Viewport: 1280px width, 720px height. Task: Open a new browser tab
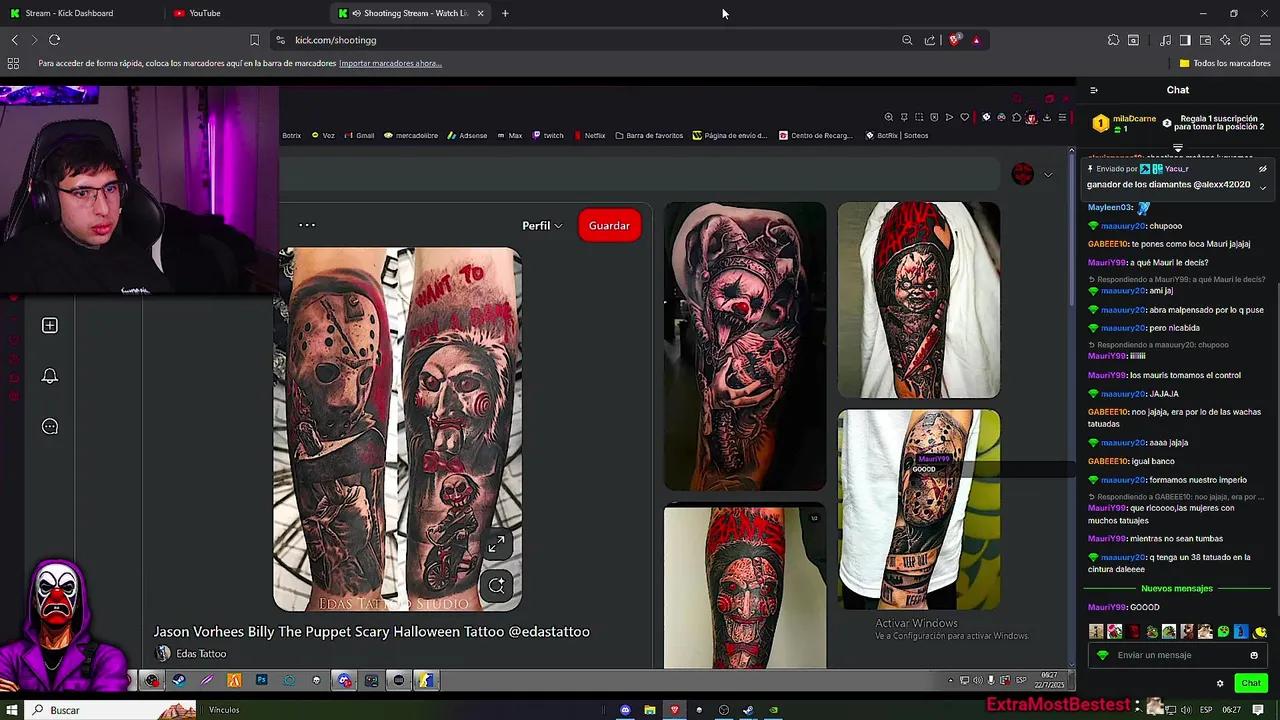point(505,13)
